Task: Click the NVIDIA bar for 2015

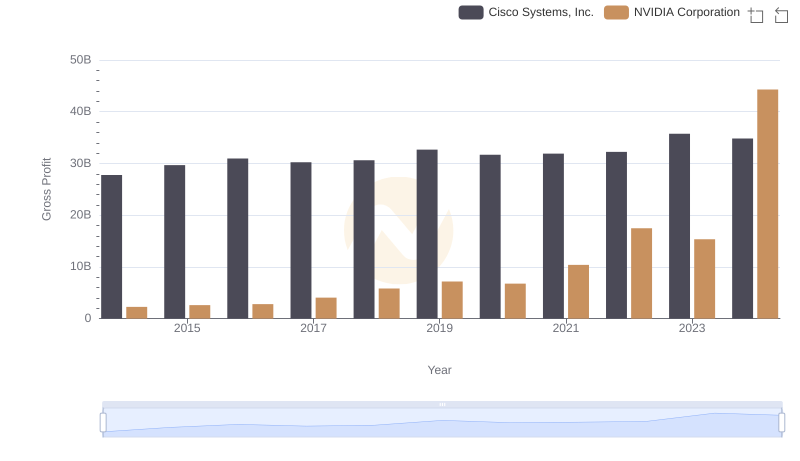Action: [199, 312]
